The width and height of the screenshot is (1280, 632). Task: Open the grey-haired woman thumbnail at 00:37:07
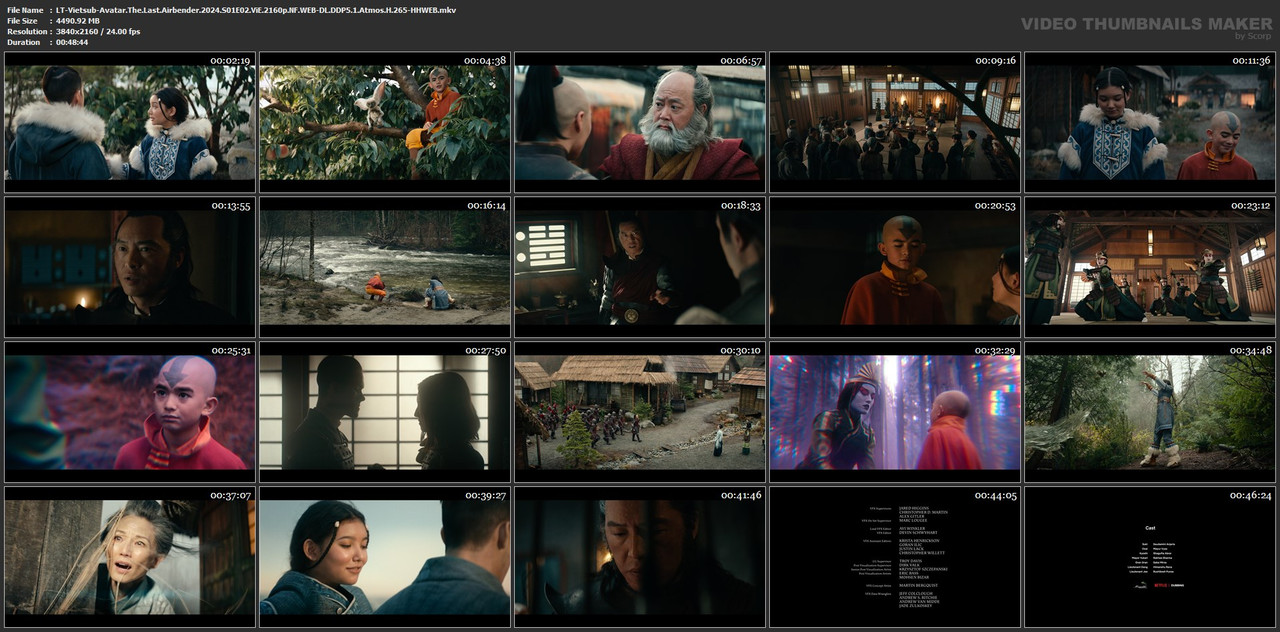(x=130, y=557)
